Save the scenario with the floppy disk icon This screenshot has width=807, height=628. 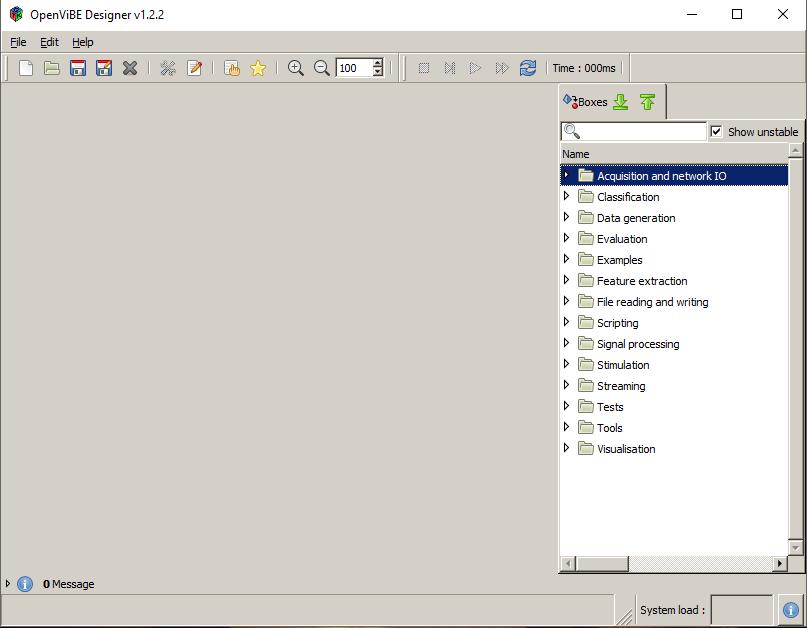click(78, 68)
